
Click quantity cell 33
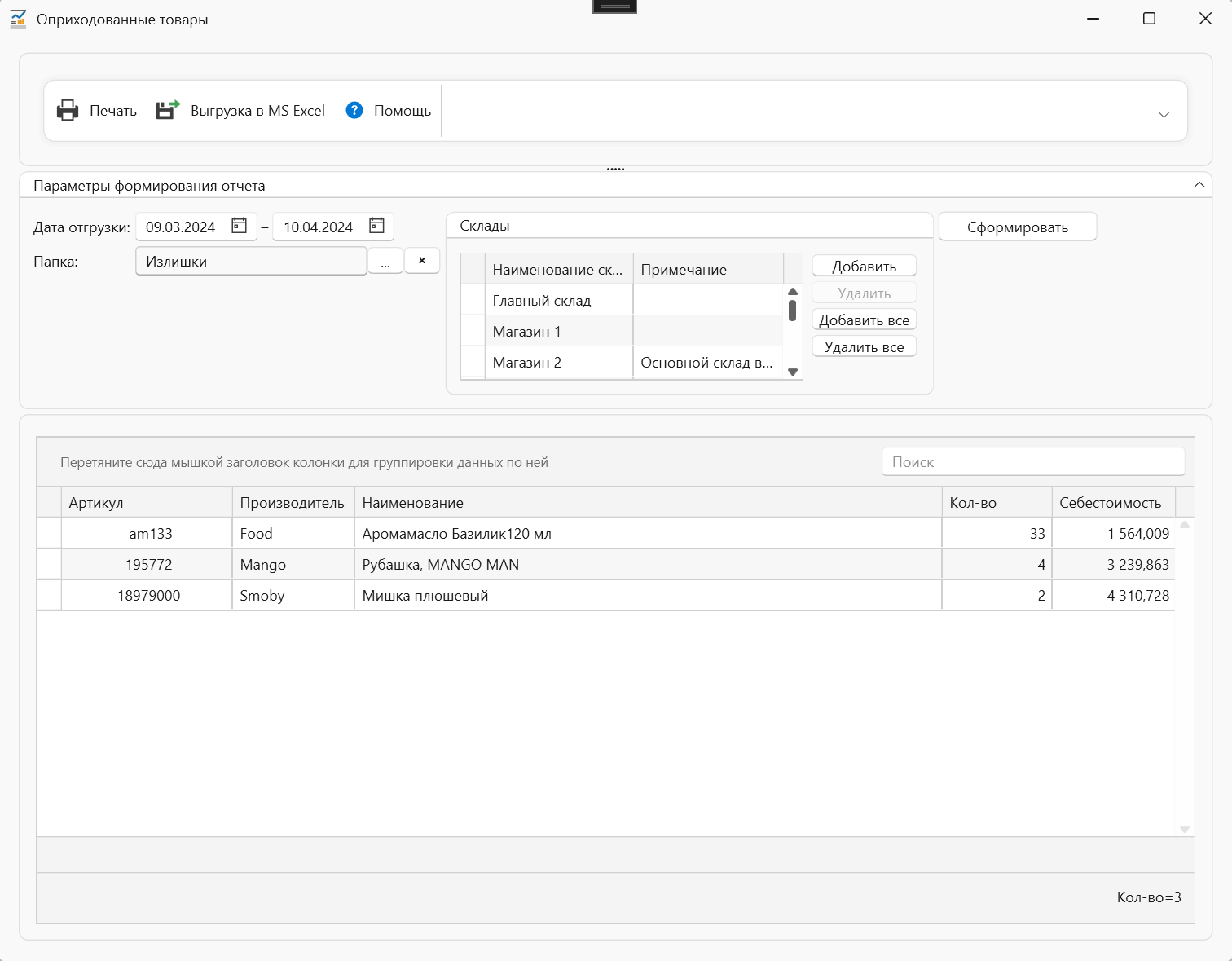click(997, 533)
